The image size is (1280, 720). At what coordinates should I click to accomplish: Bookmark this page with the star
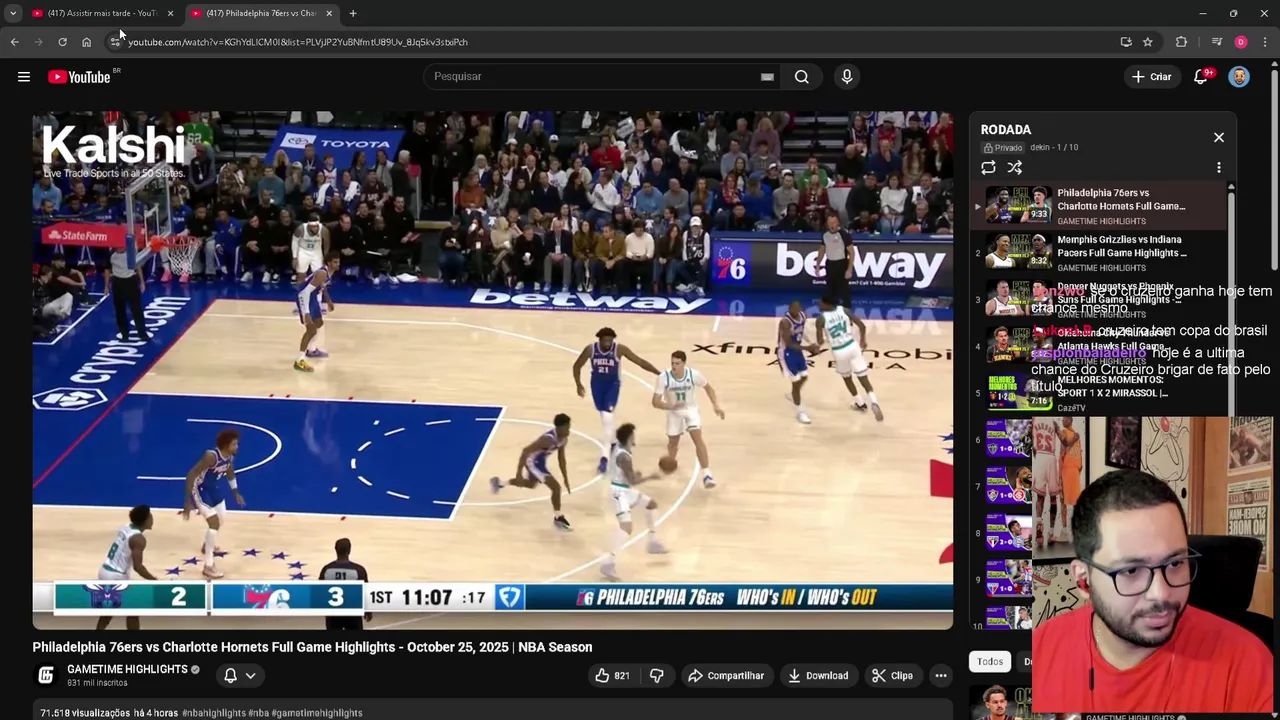click(1148, 42)
